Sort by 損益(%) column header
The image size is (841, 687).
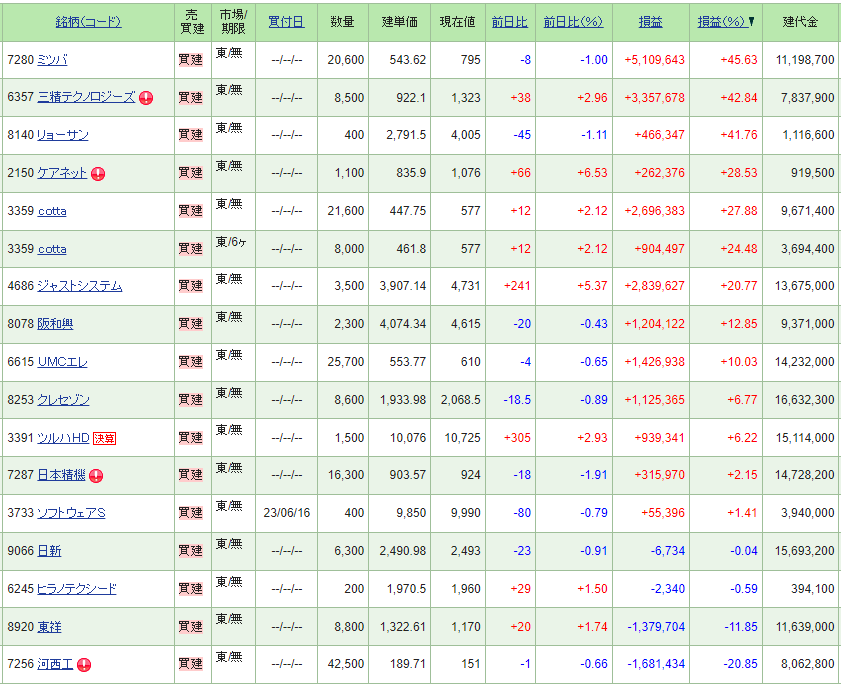point(721,22)
